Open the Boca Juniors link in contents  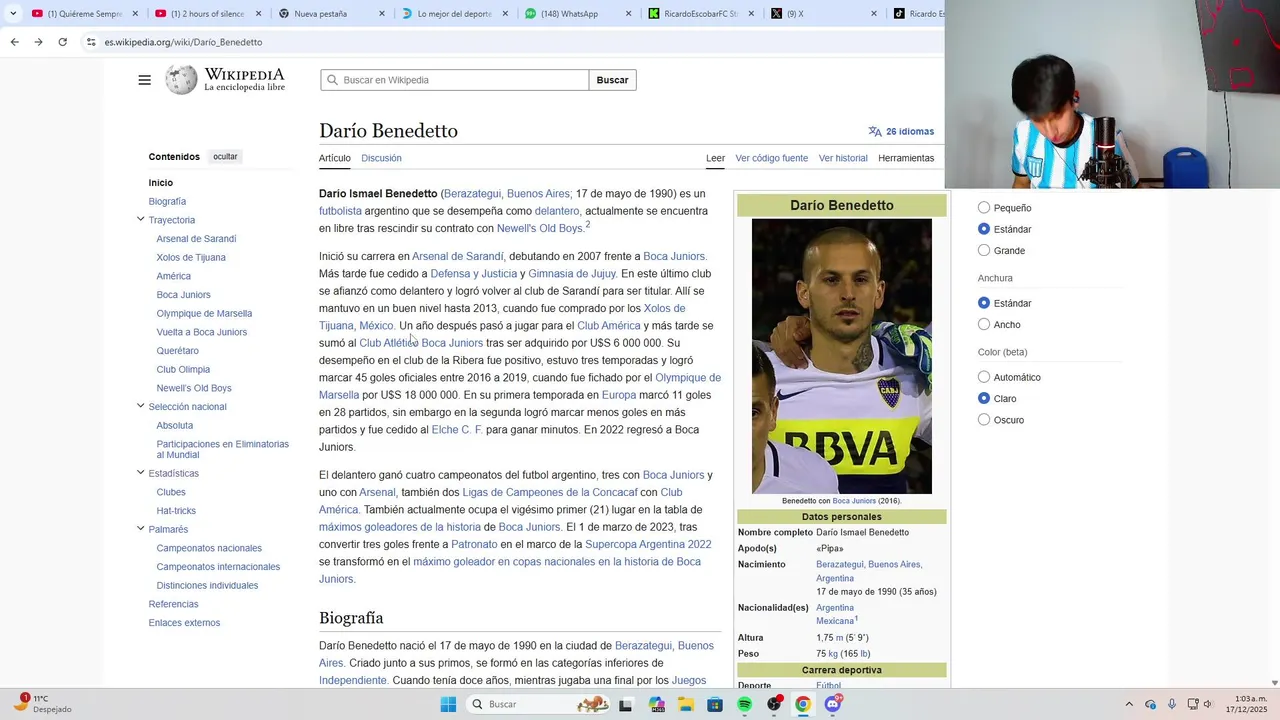tap(183, 295)
